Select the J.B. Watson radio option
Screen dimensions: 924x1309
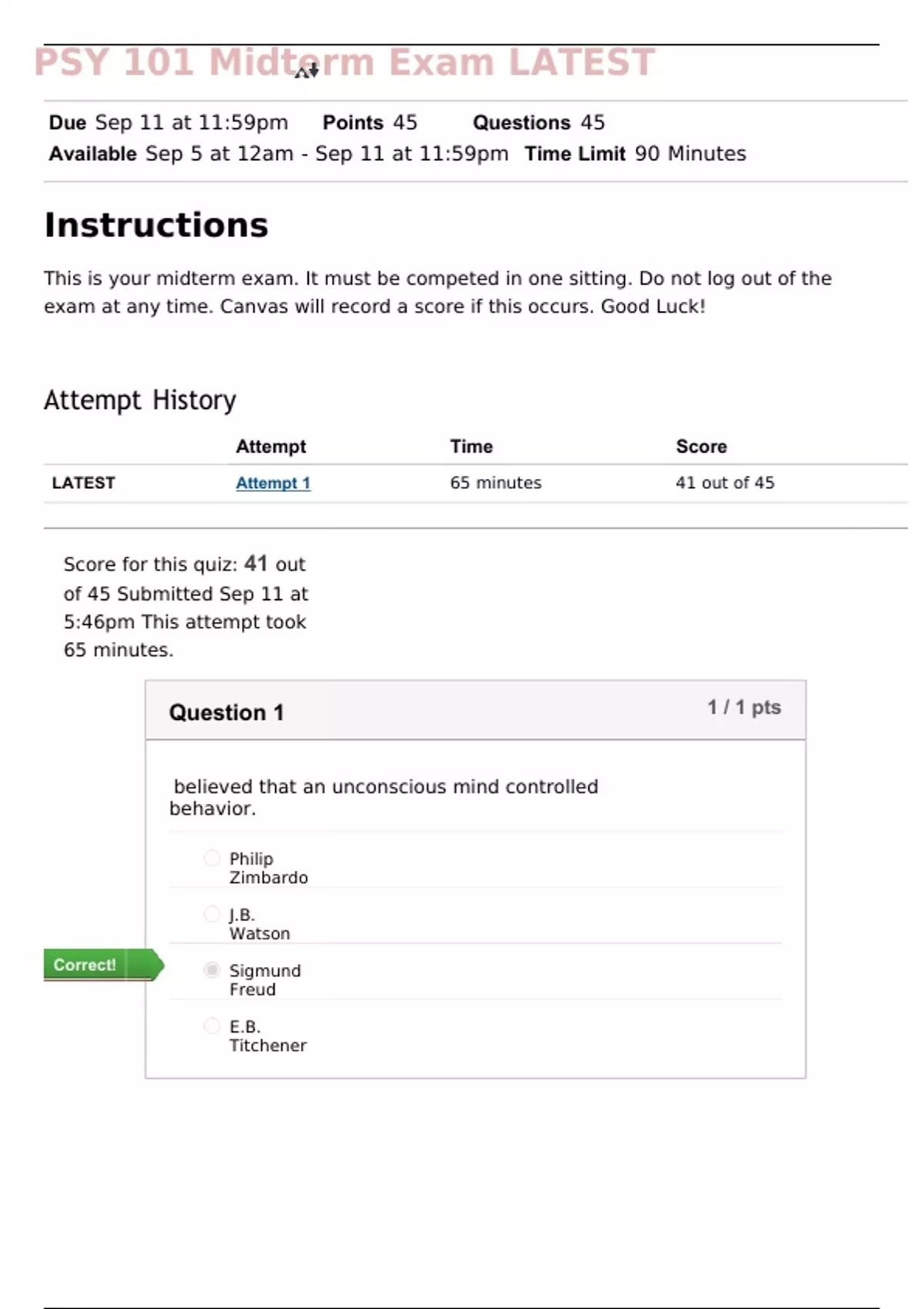point(212,914)
